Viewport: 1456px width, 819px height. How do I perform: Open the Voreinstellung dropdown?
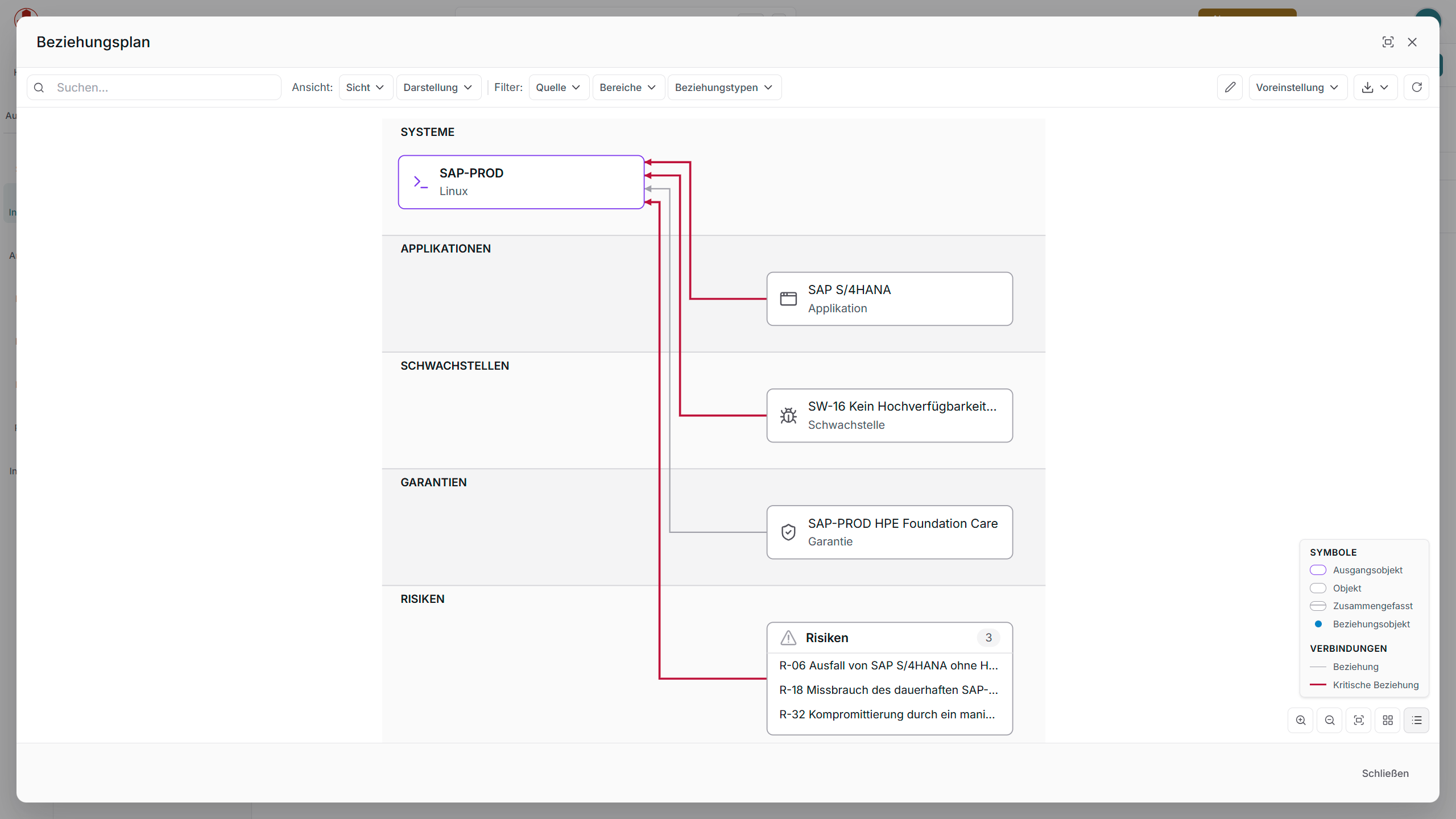(x=1298, y=87)
